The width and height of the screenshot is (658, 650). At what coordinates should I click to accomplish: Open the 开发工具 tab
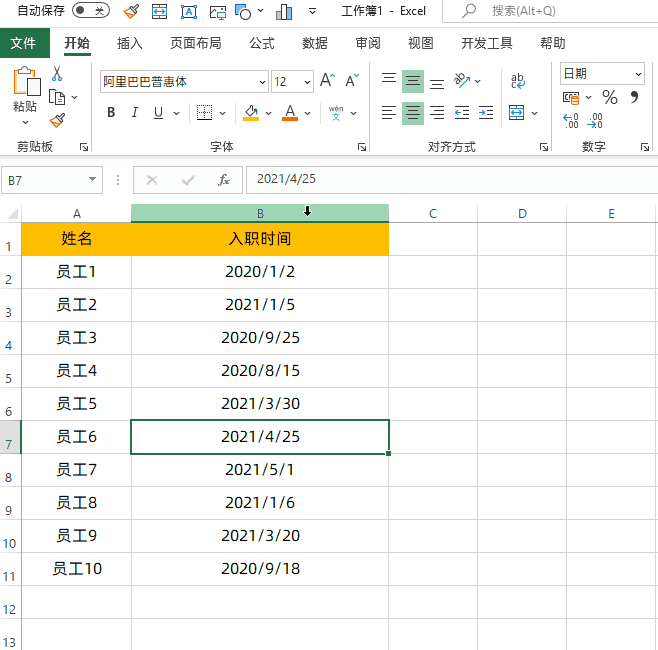tap(487, 43)
